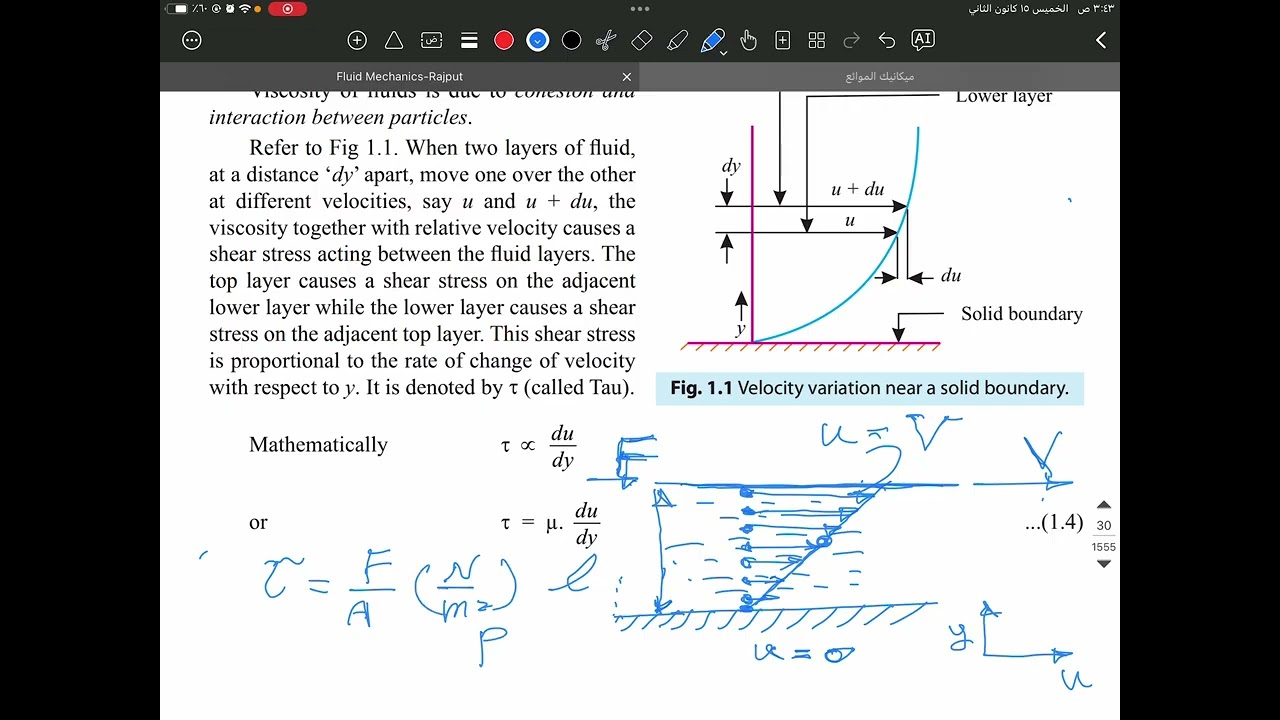Tap the red screen recording indicator

click(288, 9)
